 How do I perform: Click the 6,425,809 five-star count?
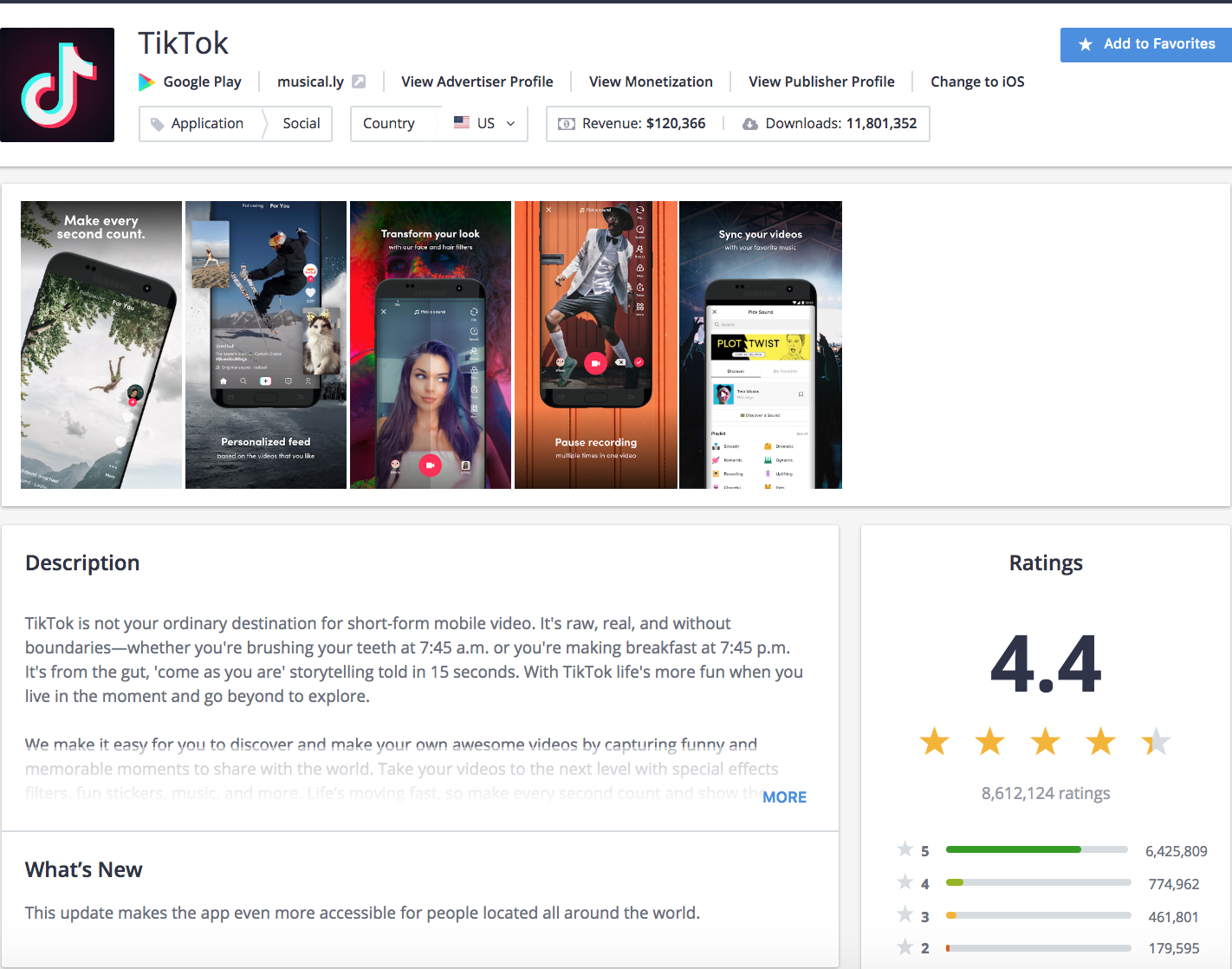click(x=1177, y=851)
